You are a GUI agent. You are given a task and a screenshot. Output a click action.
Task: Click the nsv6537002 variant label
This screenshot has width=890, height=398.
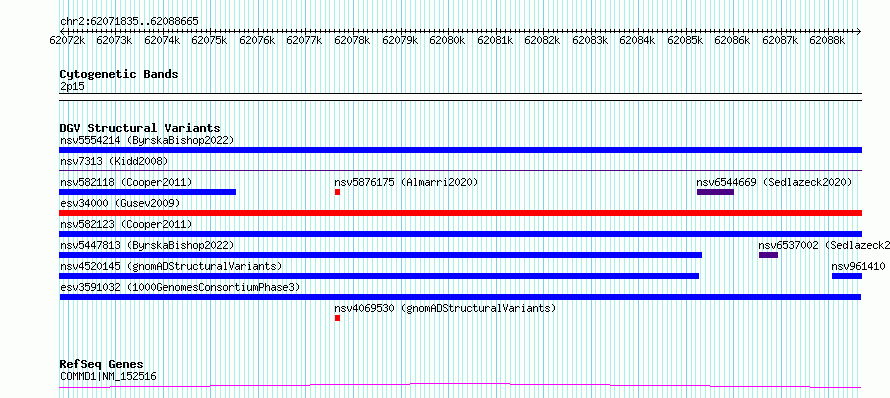(x=824, y=245)
